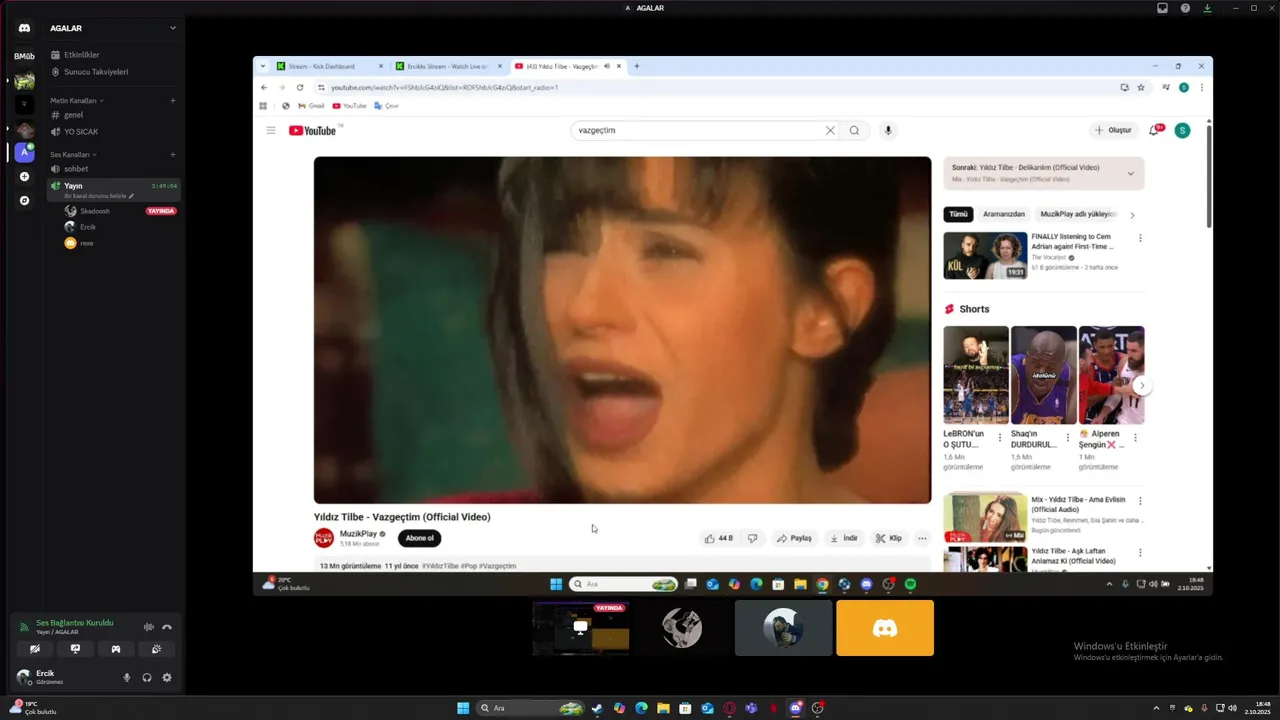1280x720 pixels.
Task: Toggle noise suppression in voice panel
Action: (149, 627)
